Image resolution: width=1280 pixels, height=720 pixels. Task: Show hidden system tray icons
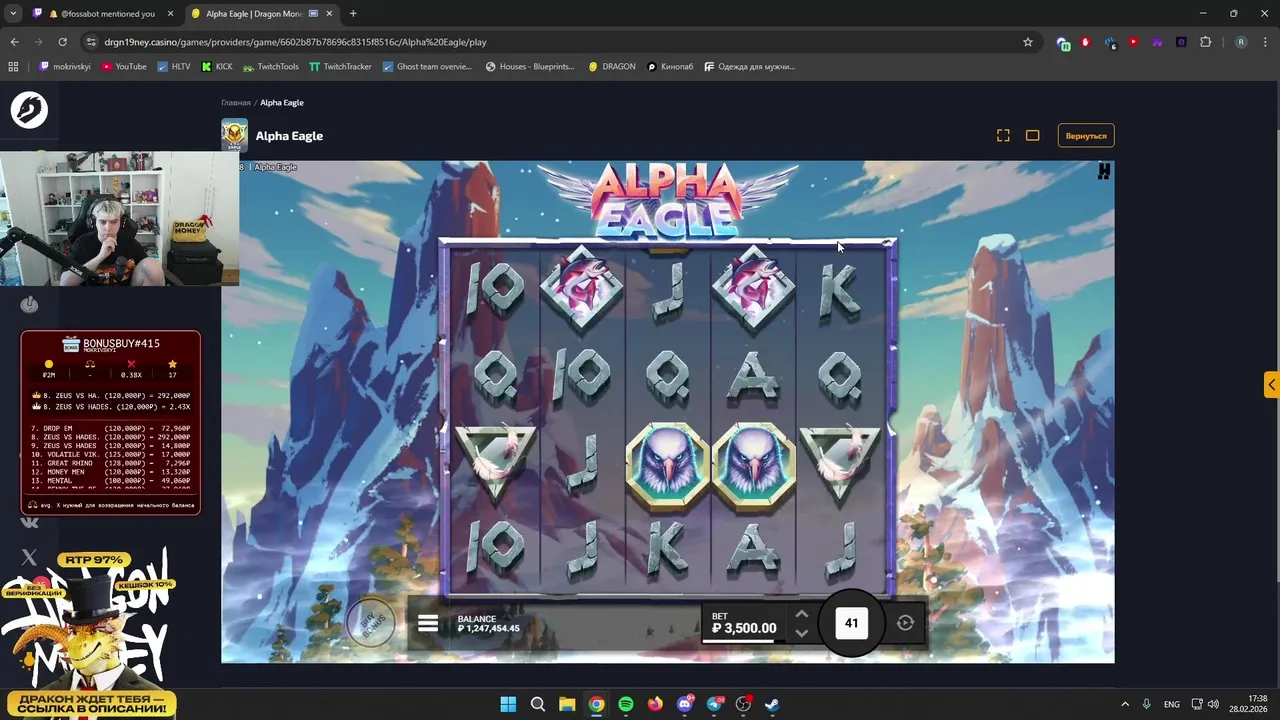pyautogui.click(x=1125, y=704)
